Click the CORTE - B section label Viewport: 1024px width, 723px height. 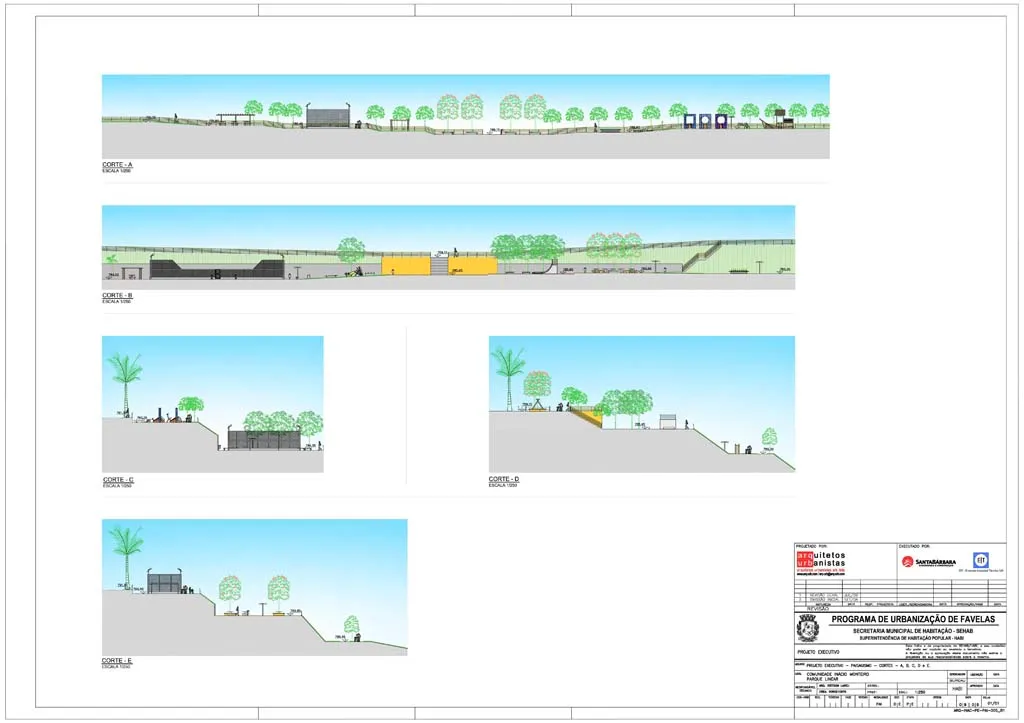(118, 296)
